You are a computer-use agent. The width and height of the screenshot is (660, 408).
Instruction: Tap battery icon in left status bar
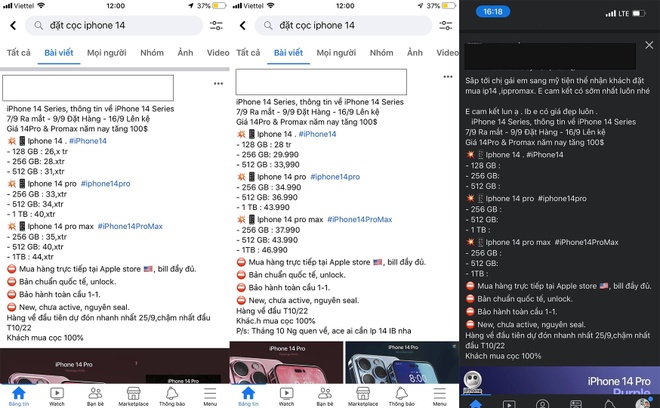click(x=219, y=5)
